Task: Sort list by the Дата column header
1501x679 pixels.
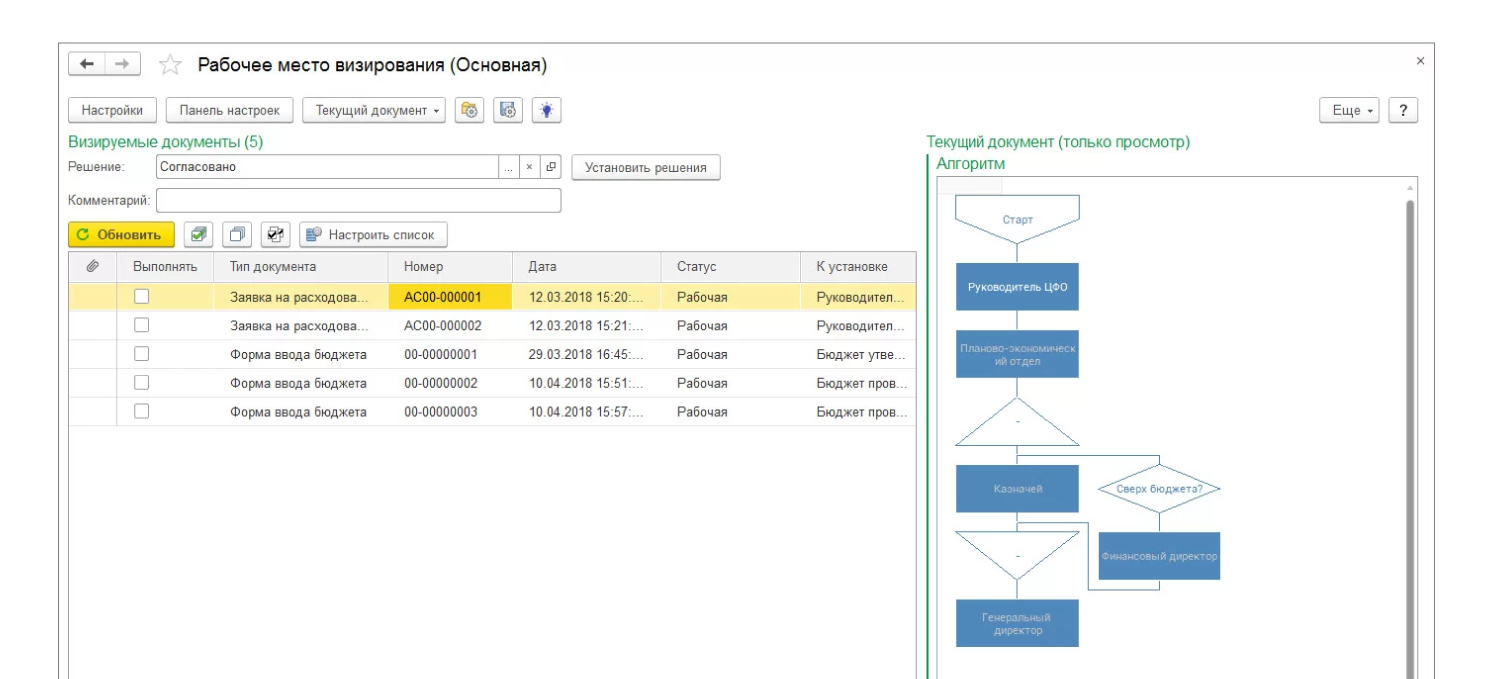Action: 586,267
